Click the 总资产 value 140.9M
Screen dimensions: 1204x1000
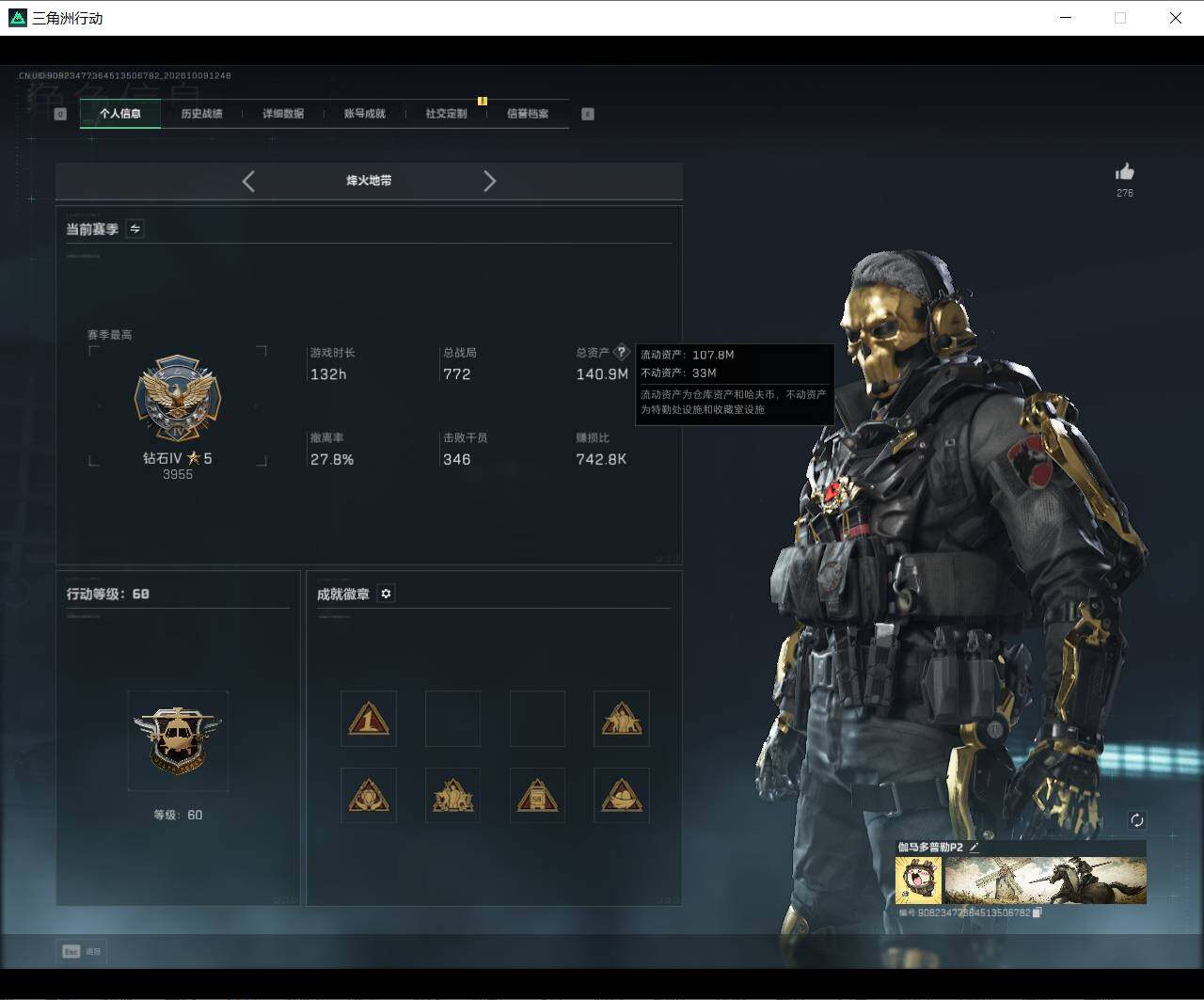tap(602, 374)
